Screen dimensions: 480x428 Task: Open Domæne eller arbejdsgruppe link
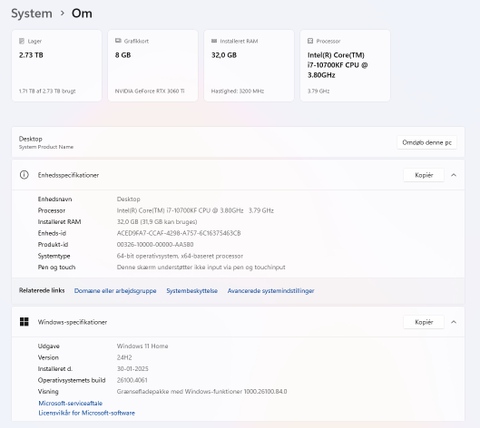click(x=115, y=291)
